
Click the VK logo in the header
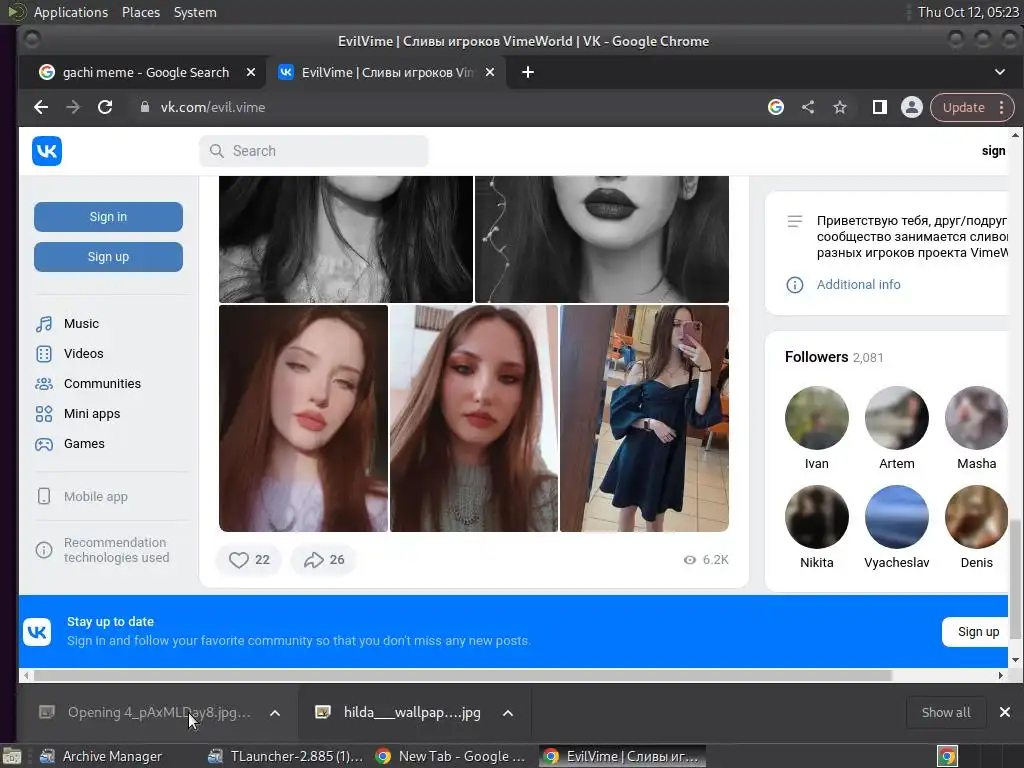(47, 151)
